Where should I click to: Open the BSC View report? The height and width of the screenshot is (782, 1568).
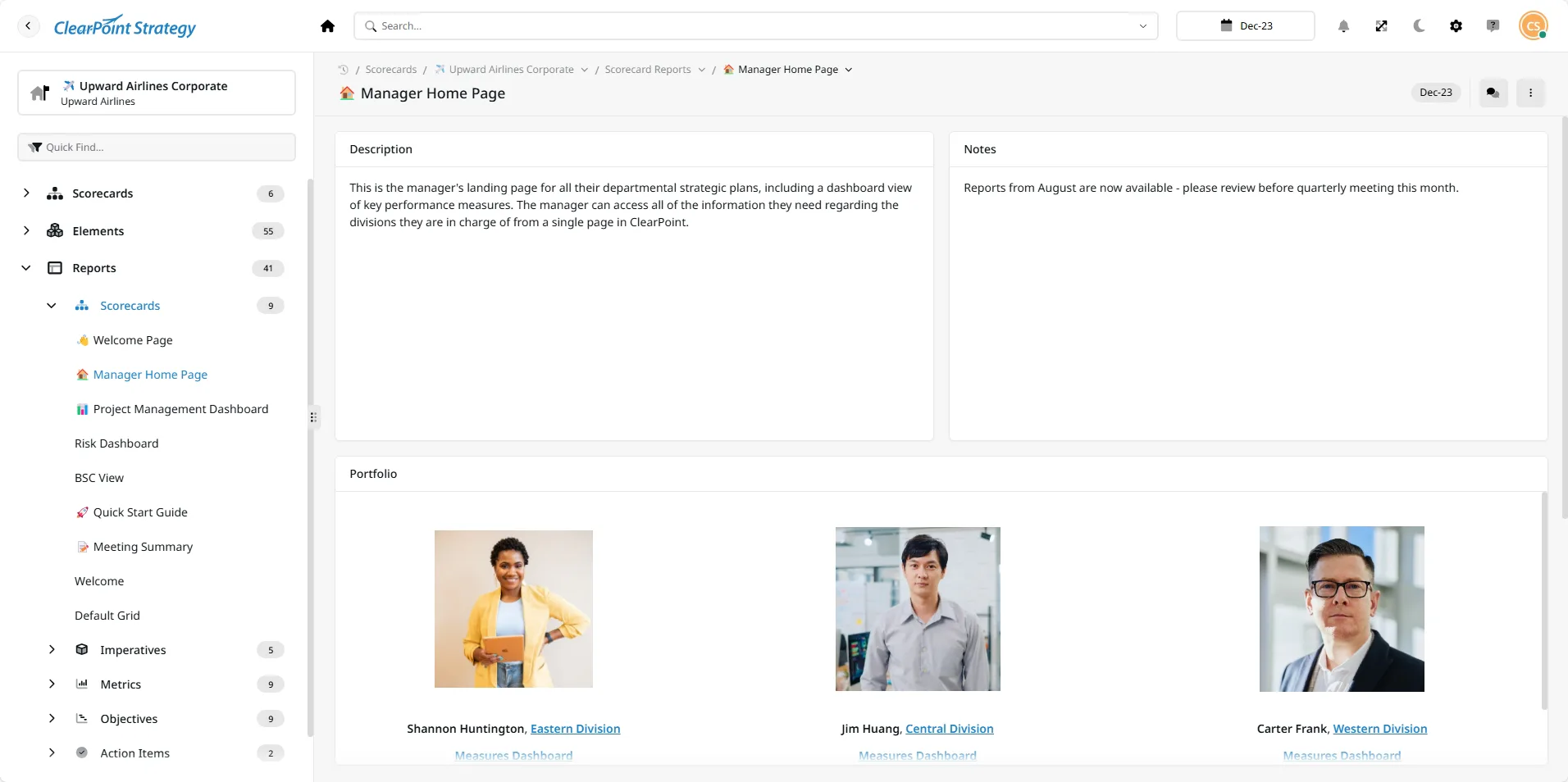tap(99, 478)
